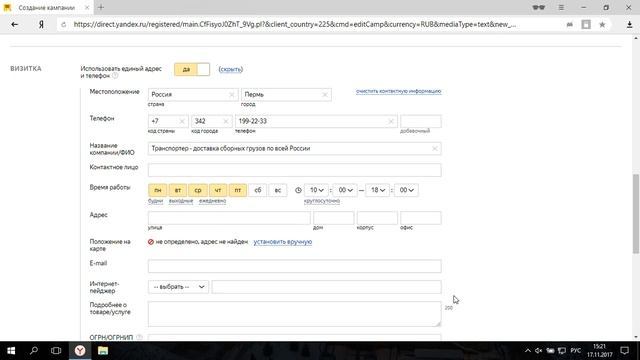The height and width of the screenshot is (360, 640).
Task: Open end hour dropdown showing 18
Action: (378, 190)
